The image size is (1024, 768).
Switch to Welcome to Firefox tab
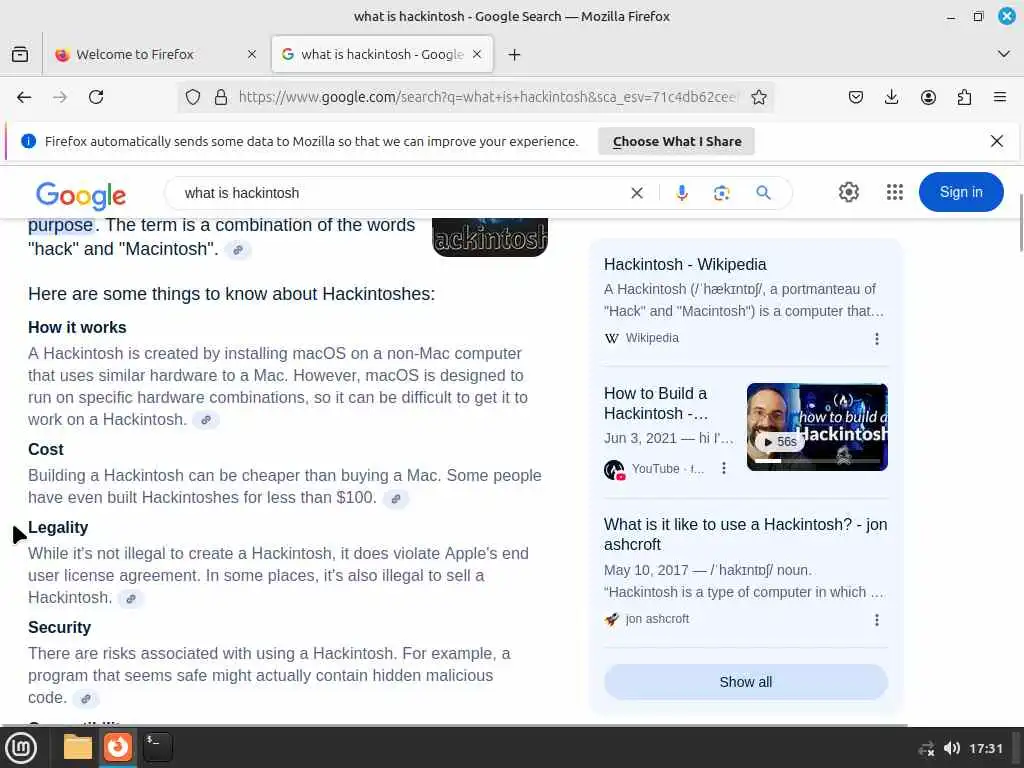click(155, 54)
